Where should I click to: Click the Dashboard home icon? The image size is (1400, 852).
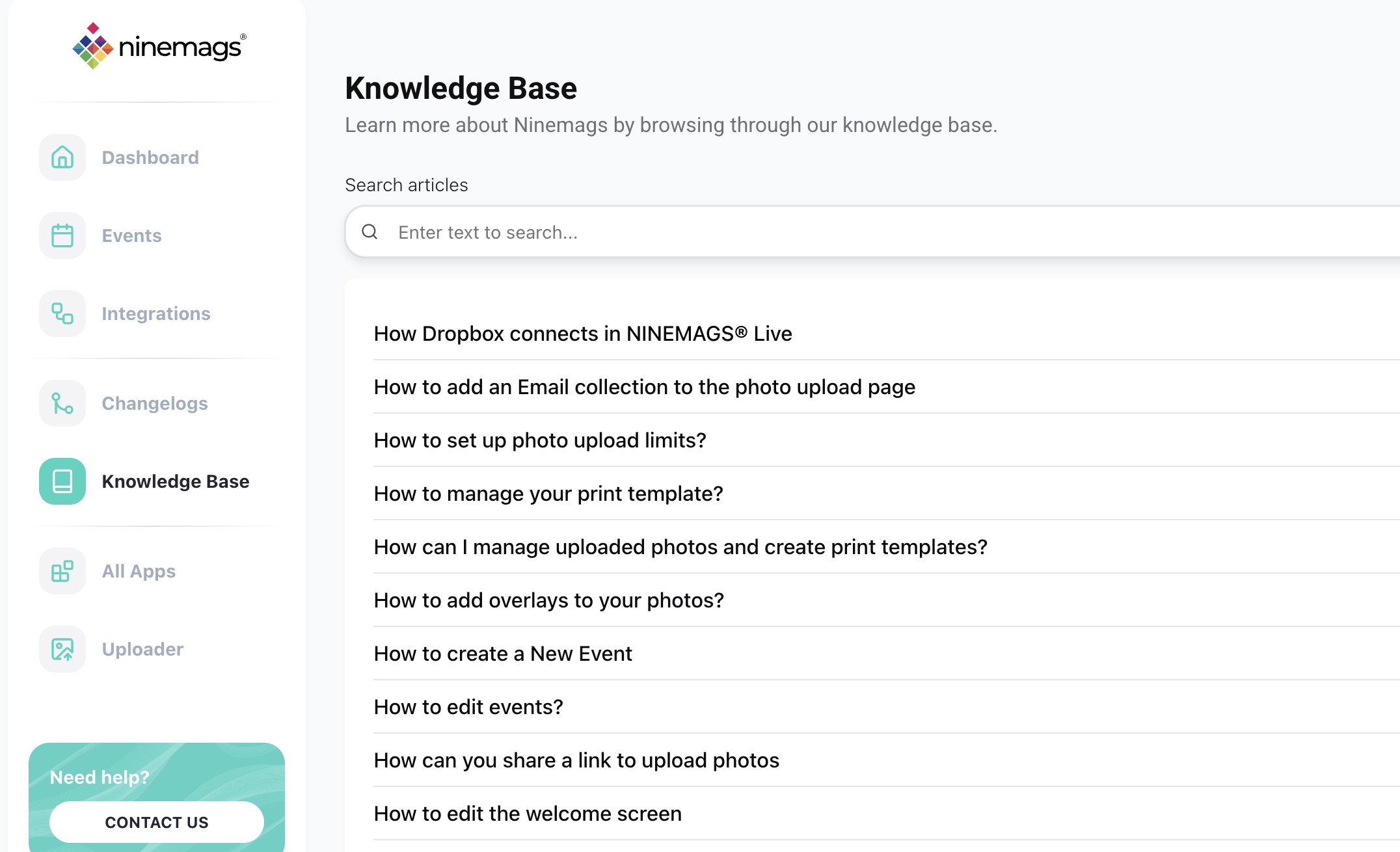click(x=62, y=157)
